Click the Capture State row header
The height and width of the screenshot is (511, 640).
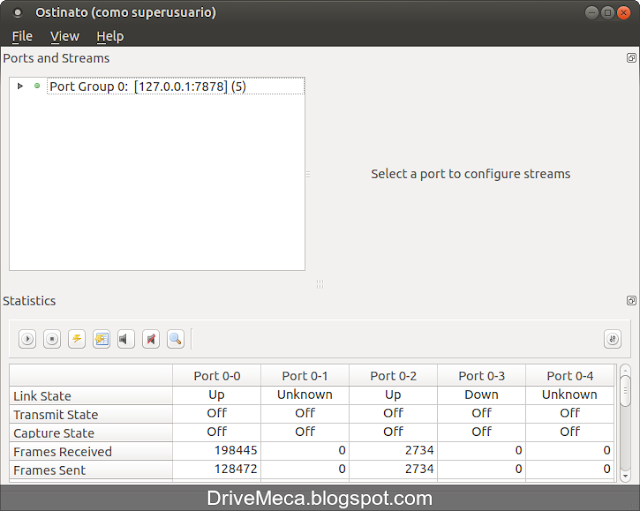(91, 433)
